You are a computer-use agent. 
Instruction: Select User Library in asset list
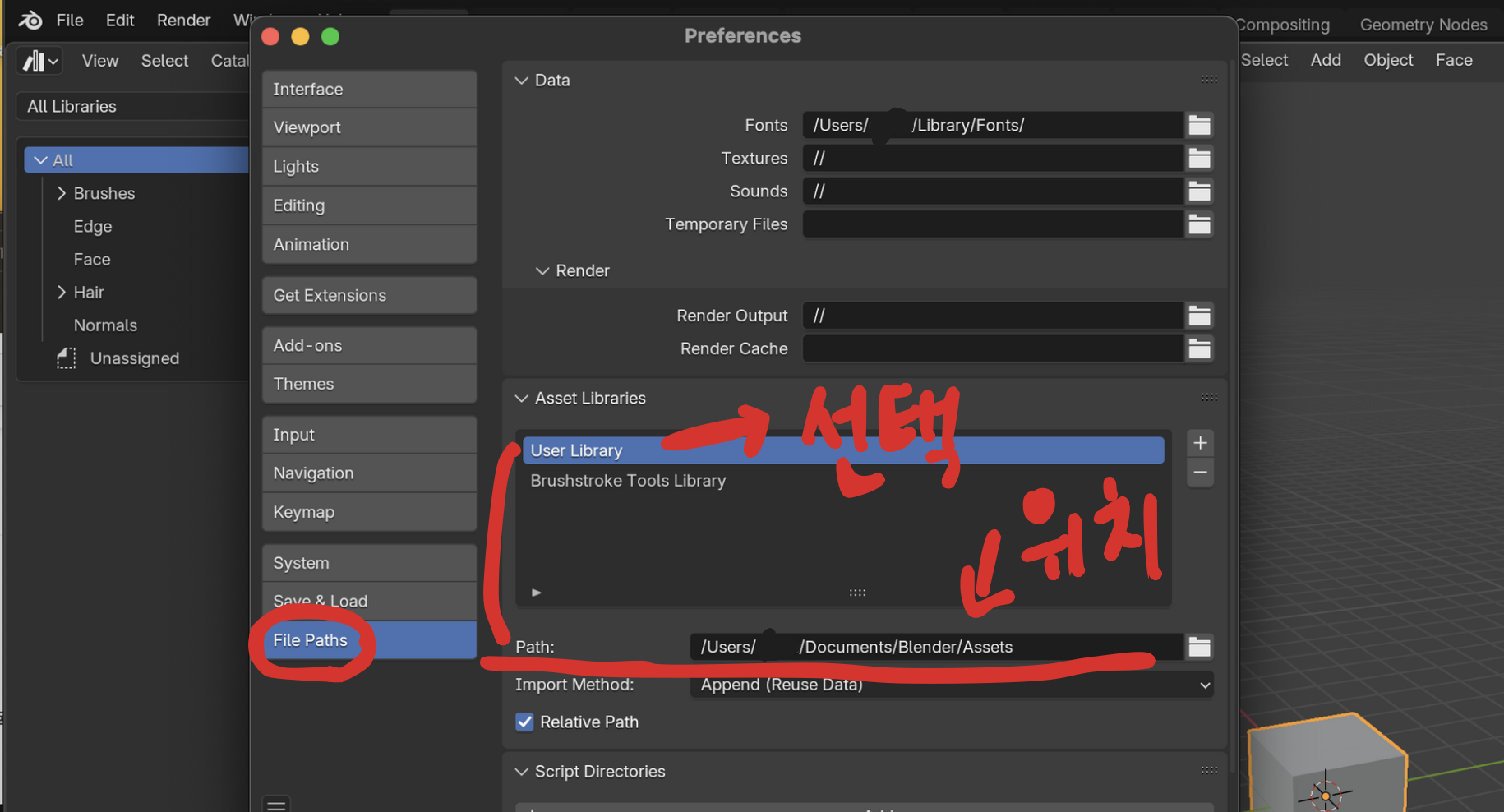(843, 450)
